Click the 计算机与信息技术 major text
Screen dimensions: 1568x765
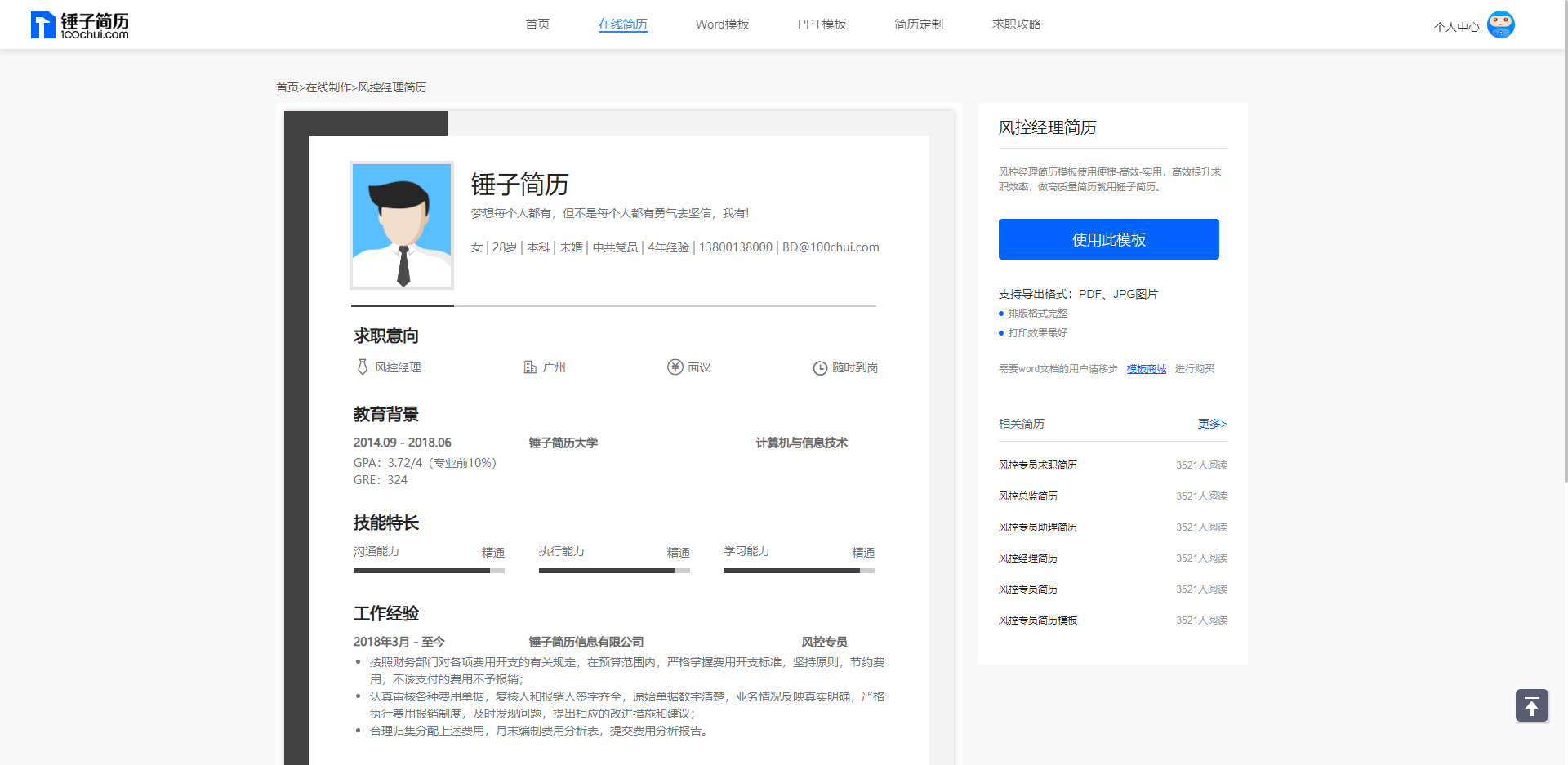[x=801, y=443]
